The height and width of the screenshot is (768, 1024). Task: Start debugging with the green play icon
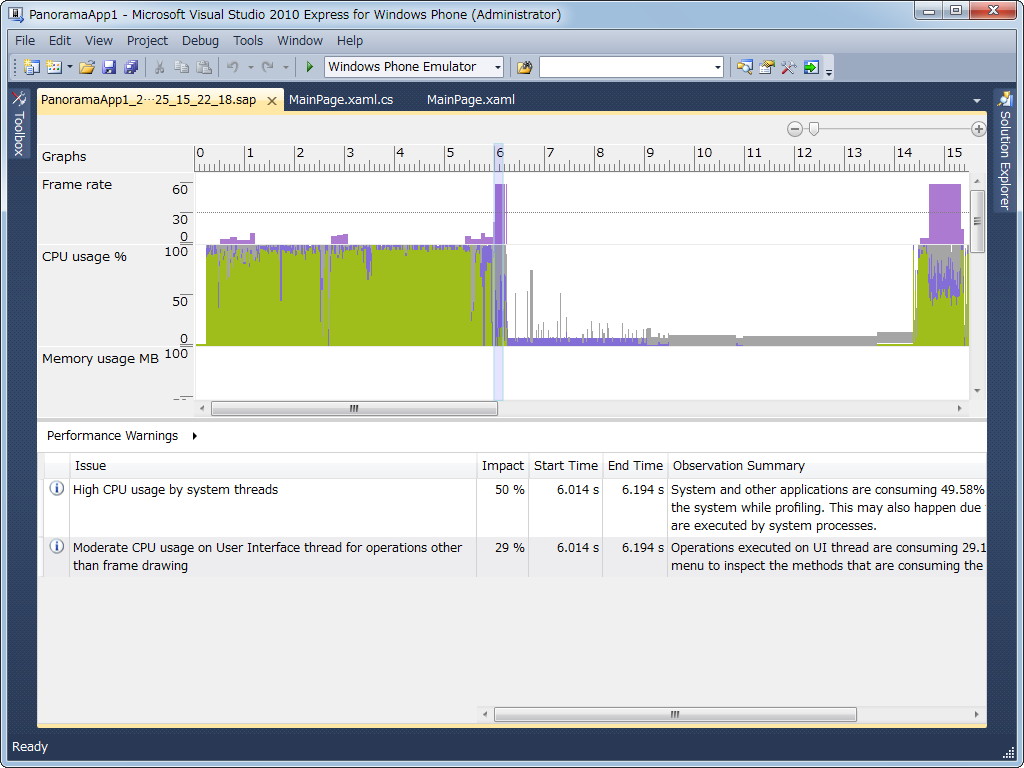click(310, 67)
